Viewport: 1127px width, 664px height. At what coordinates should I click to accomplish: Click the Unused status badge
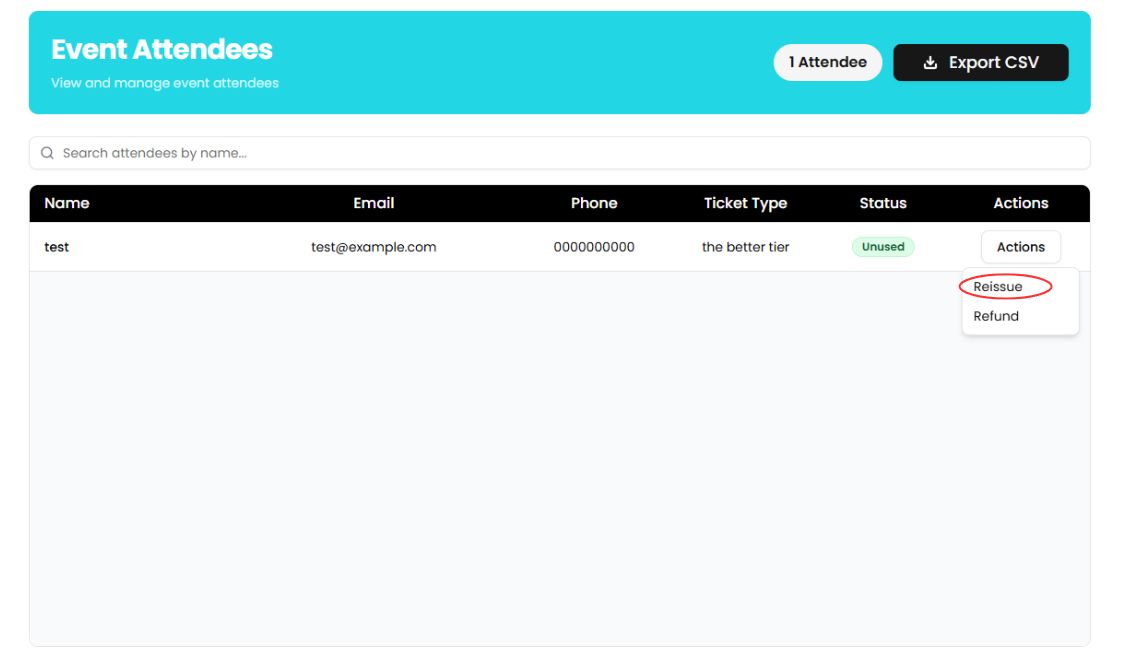pyautogui.click(x=883, y=247)
